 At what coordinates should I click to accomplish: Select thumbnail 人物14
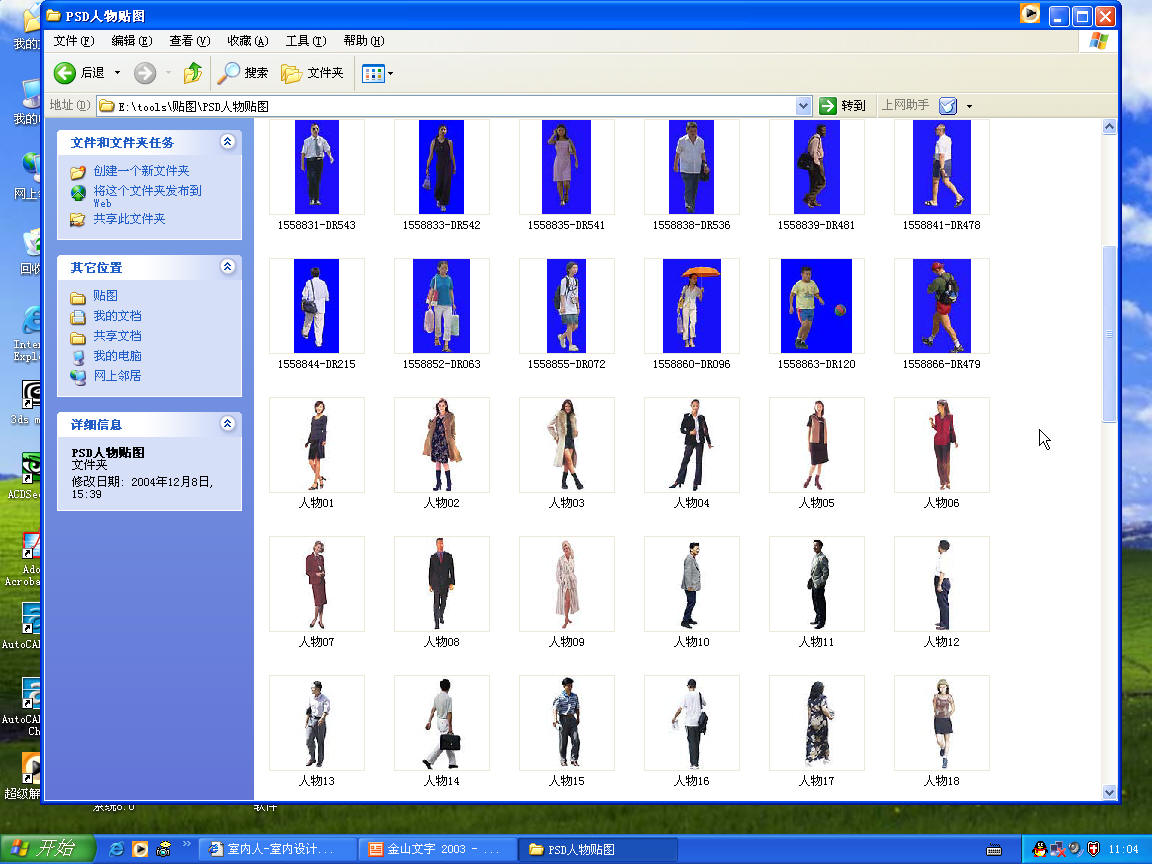[442, 722]
